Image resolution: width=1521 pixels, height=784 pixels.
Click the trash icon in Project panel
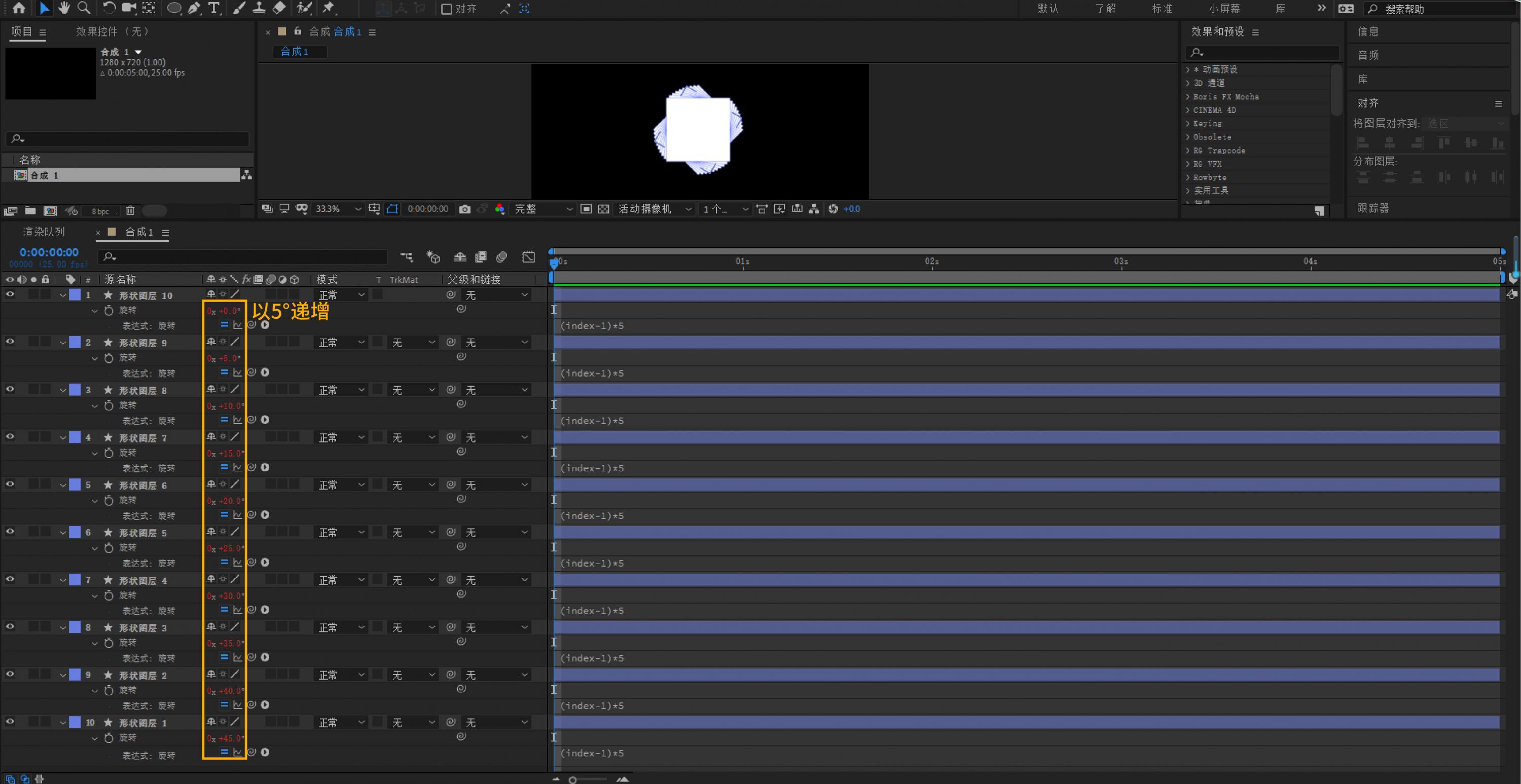pos(130,211)
